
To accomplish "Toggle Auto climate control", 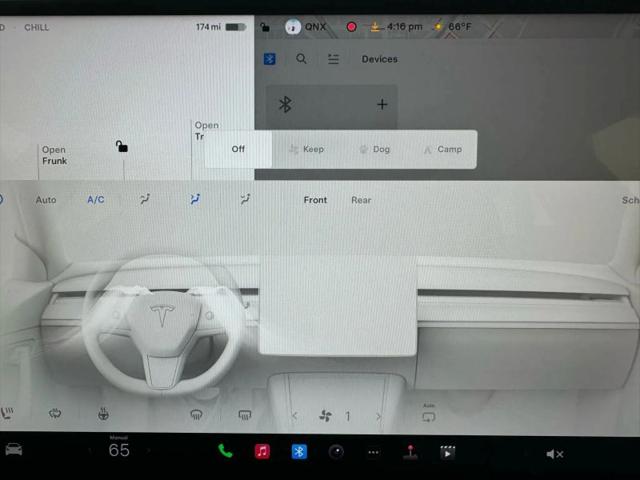I will point(46,200).
